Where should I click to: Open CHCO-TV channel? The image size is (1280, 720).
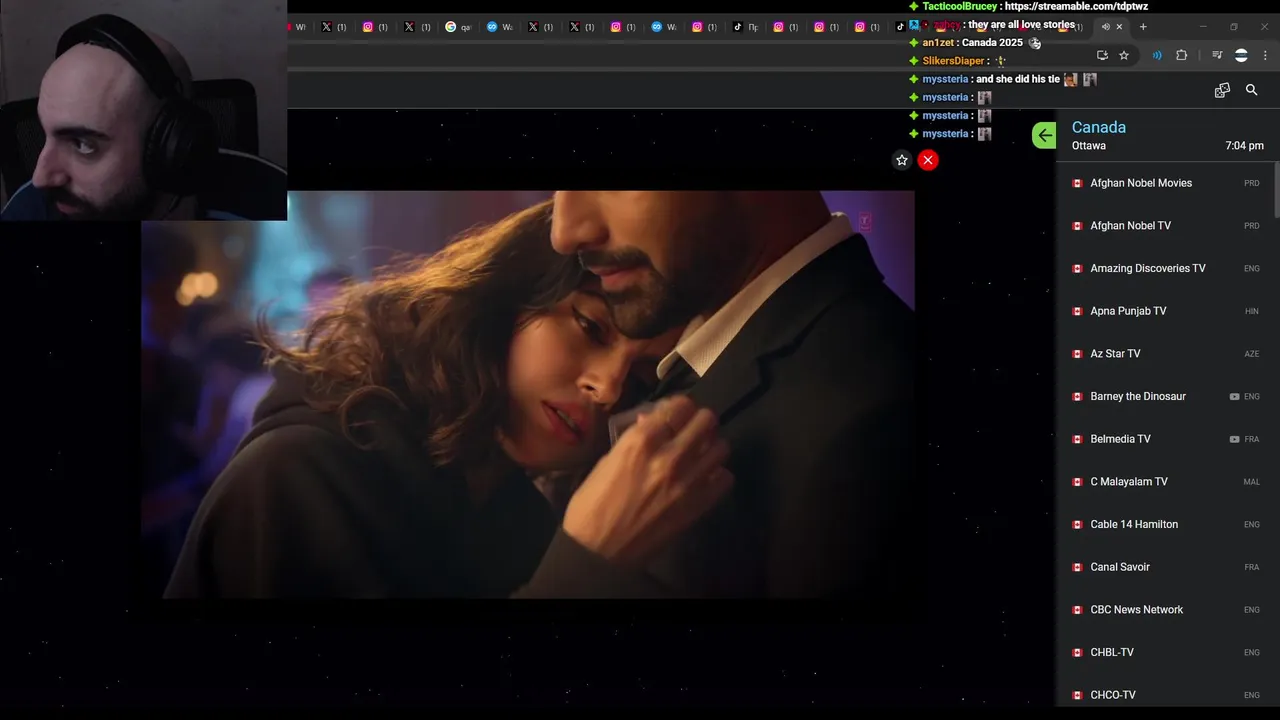click(1165, 695)
